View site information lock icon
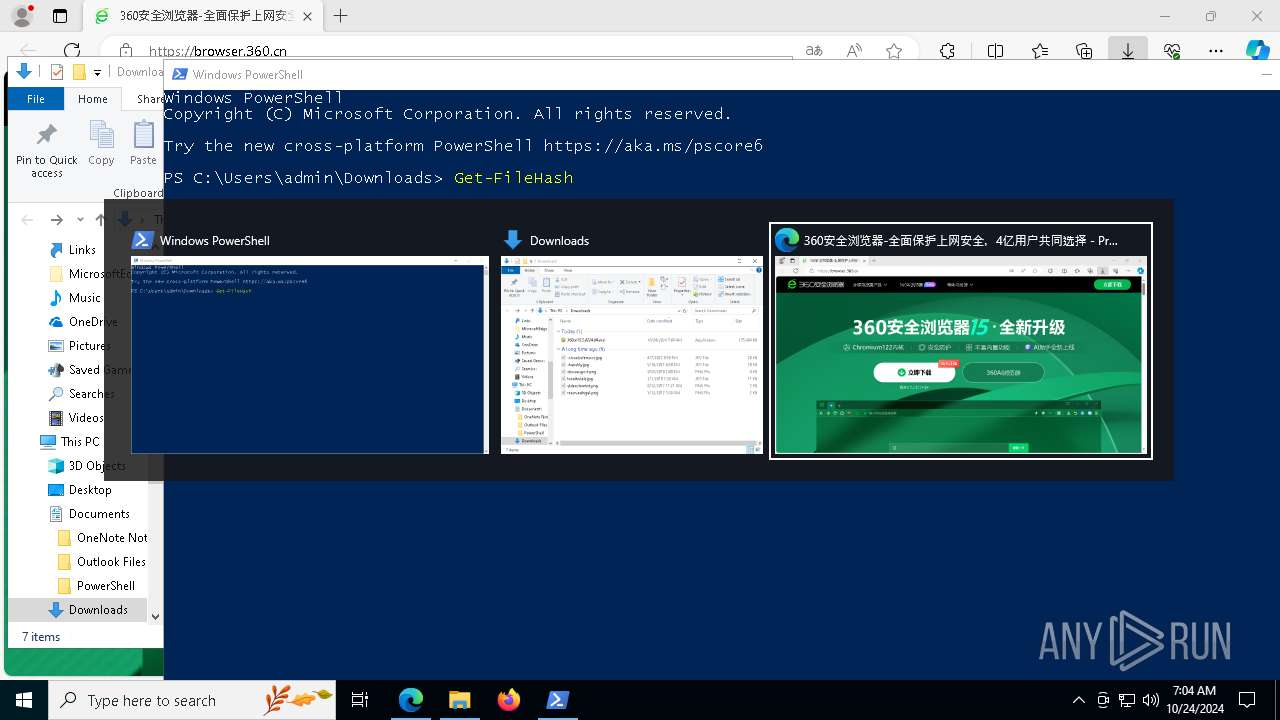Image resolution: width=1280 pixels, height=720 pixels. [126, 51]
